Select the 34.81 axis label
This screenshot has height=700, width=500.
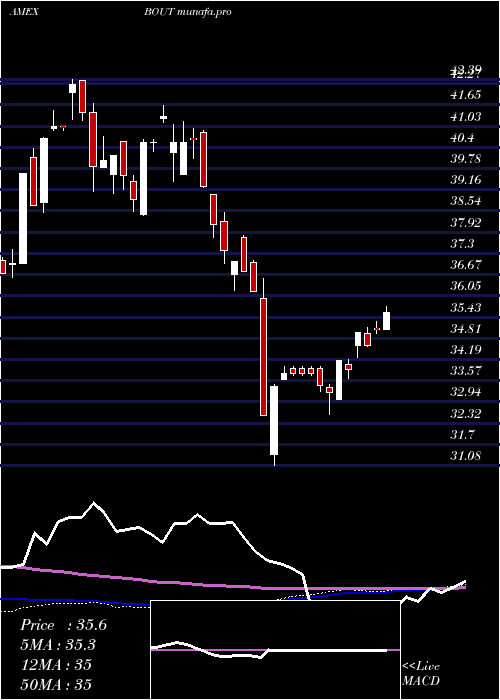pos(466,328)
